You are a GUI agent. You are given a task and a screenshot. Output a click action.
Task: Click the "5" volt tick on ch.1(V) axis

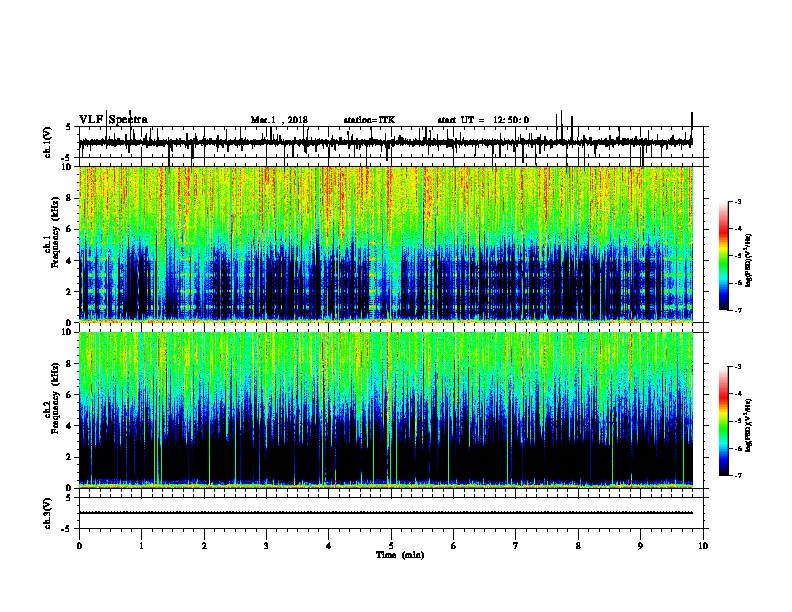pyautogui.click(x=68, y=127)
